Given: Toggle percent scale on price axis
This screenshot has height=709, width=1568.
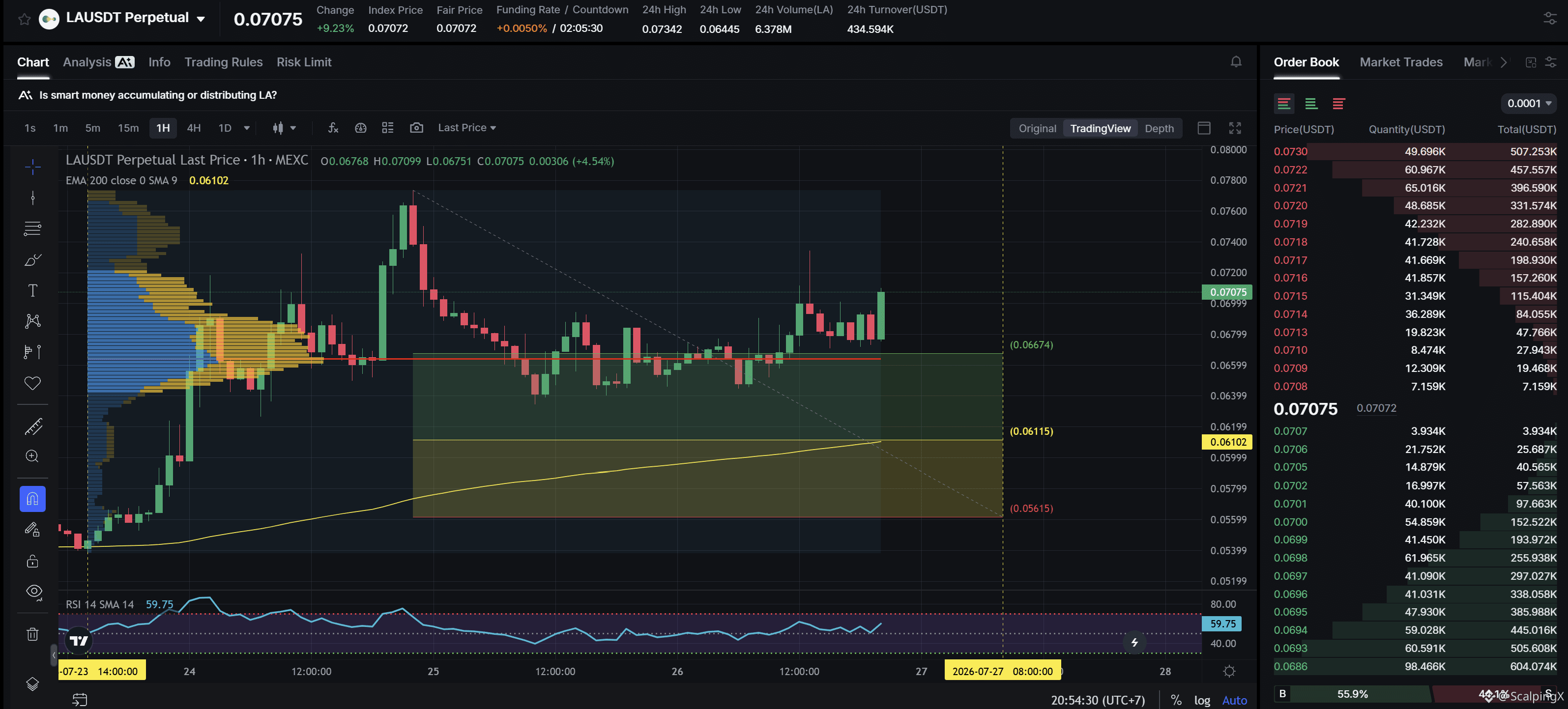Looking at the screenshot, I should click(x=1176, y=701).
